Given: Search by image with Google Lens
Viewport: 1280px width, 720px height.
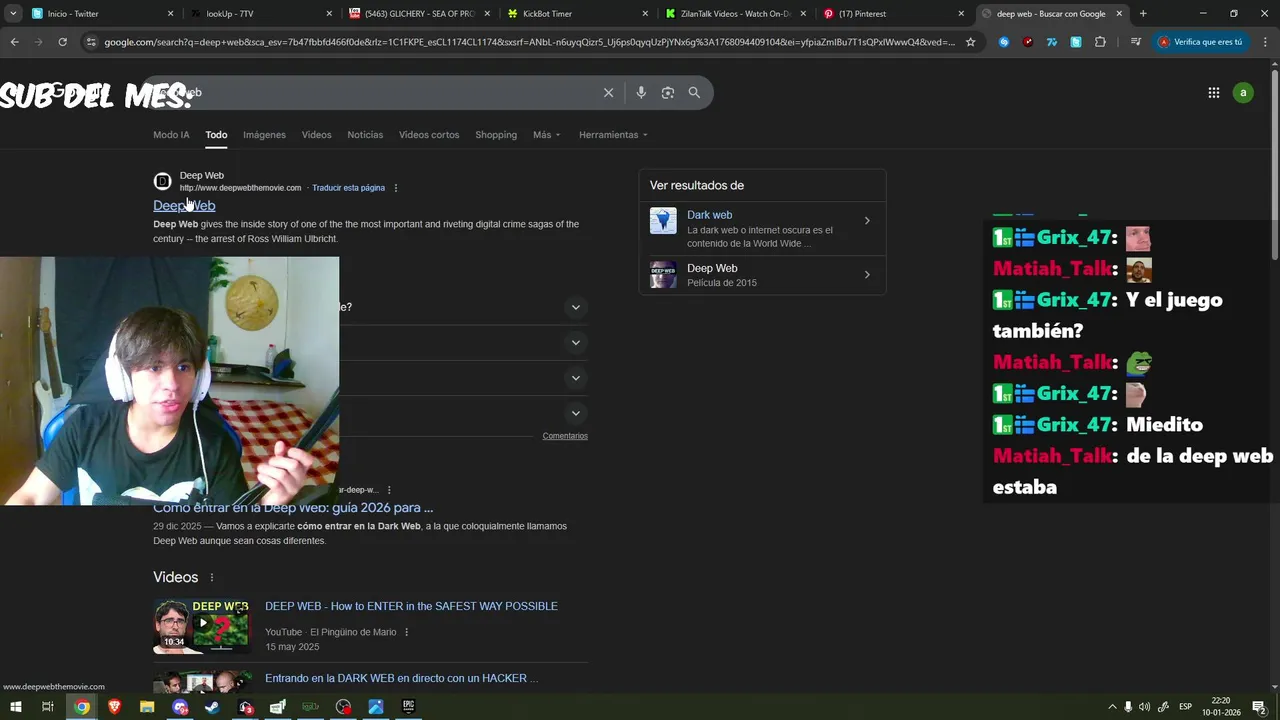Looking at the screenshot, I should click(x=667, y=92).
